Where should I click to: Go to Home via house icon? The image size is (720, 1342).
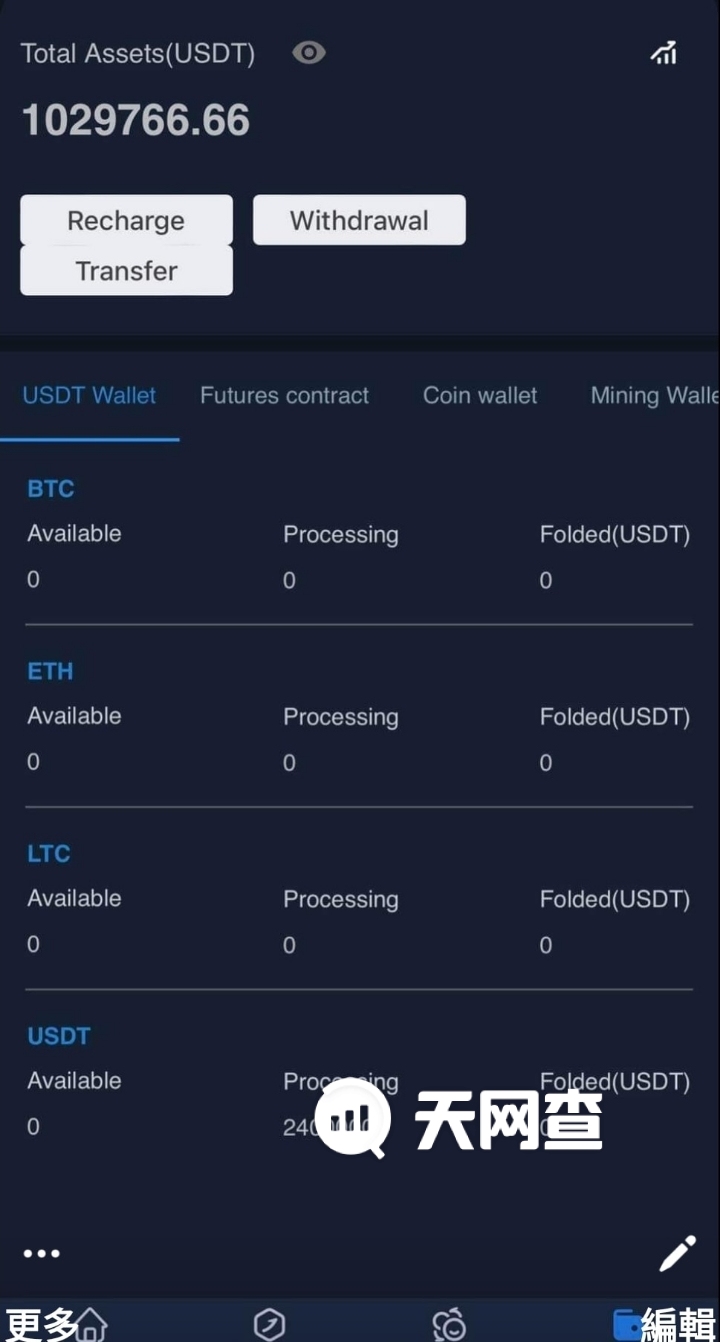(x=92, y=1324)
